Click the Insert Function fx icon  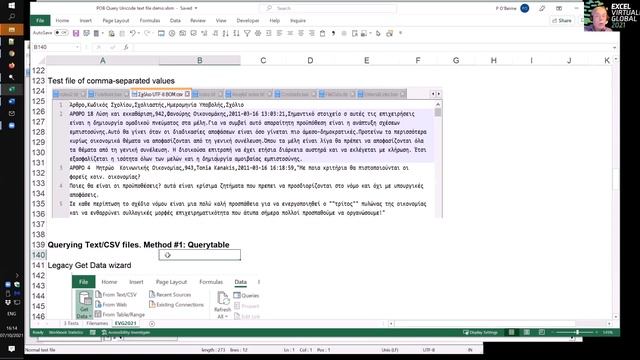pos(126,47)
